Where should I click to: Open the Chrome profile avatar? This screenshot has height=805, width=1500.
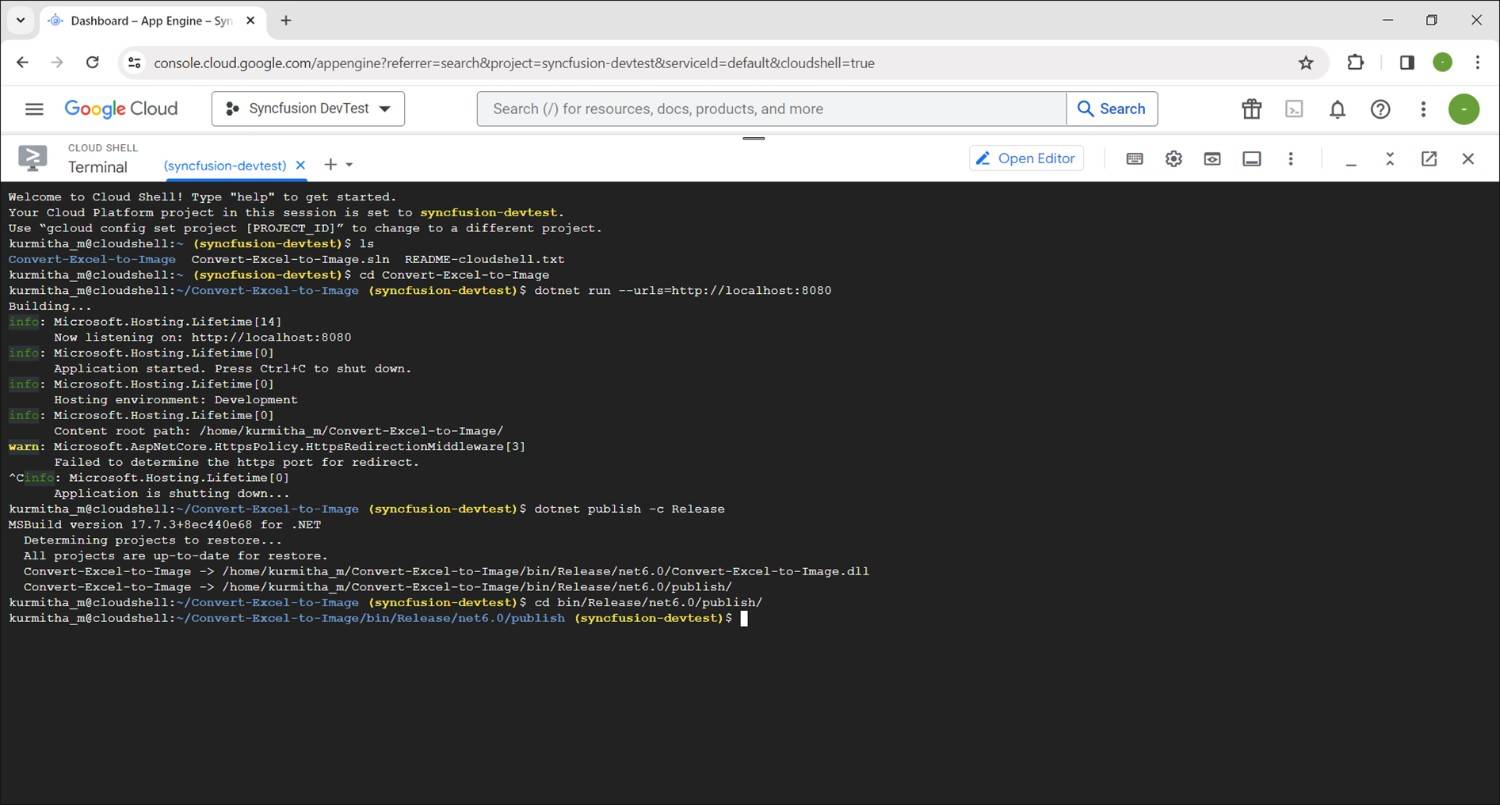click(x=1442, y=62)
